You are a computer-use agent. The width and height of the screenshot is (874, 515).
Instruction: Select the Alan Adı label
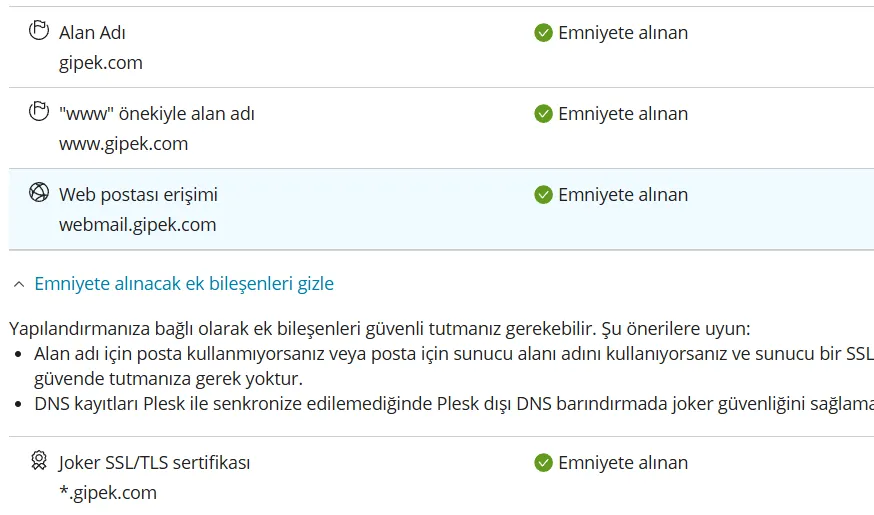coord(91,33)
